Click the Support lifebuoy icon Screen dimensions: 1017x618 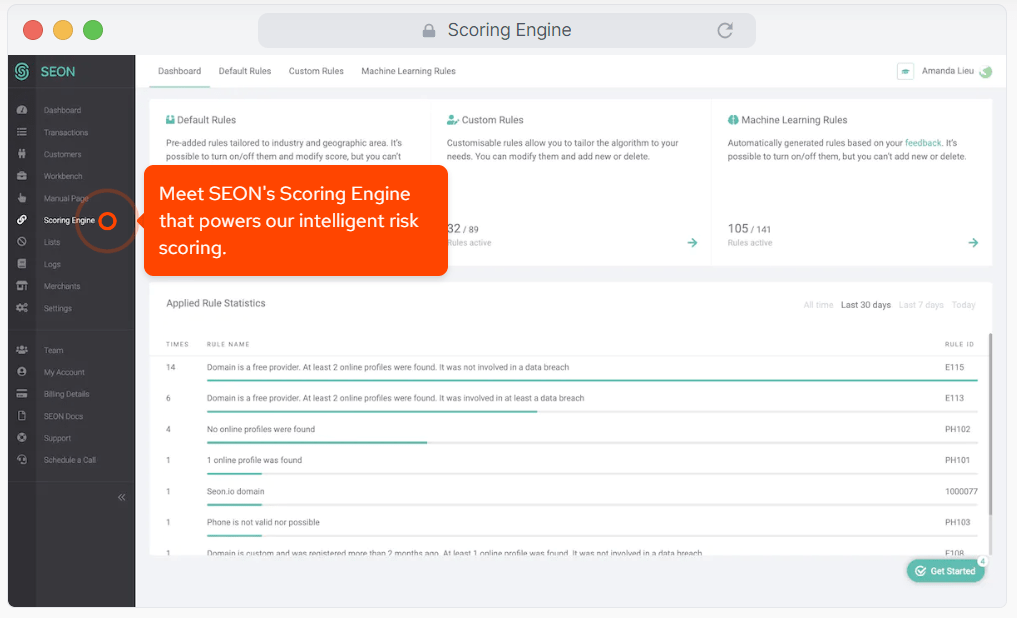click(22, 438)
